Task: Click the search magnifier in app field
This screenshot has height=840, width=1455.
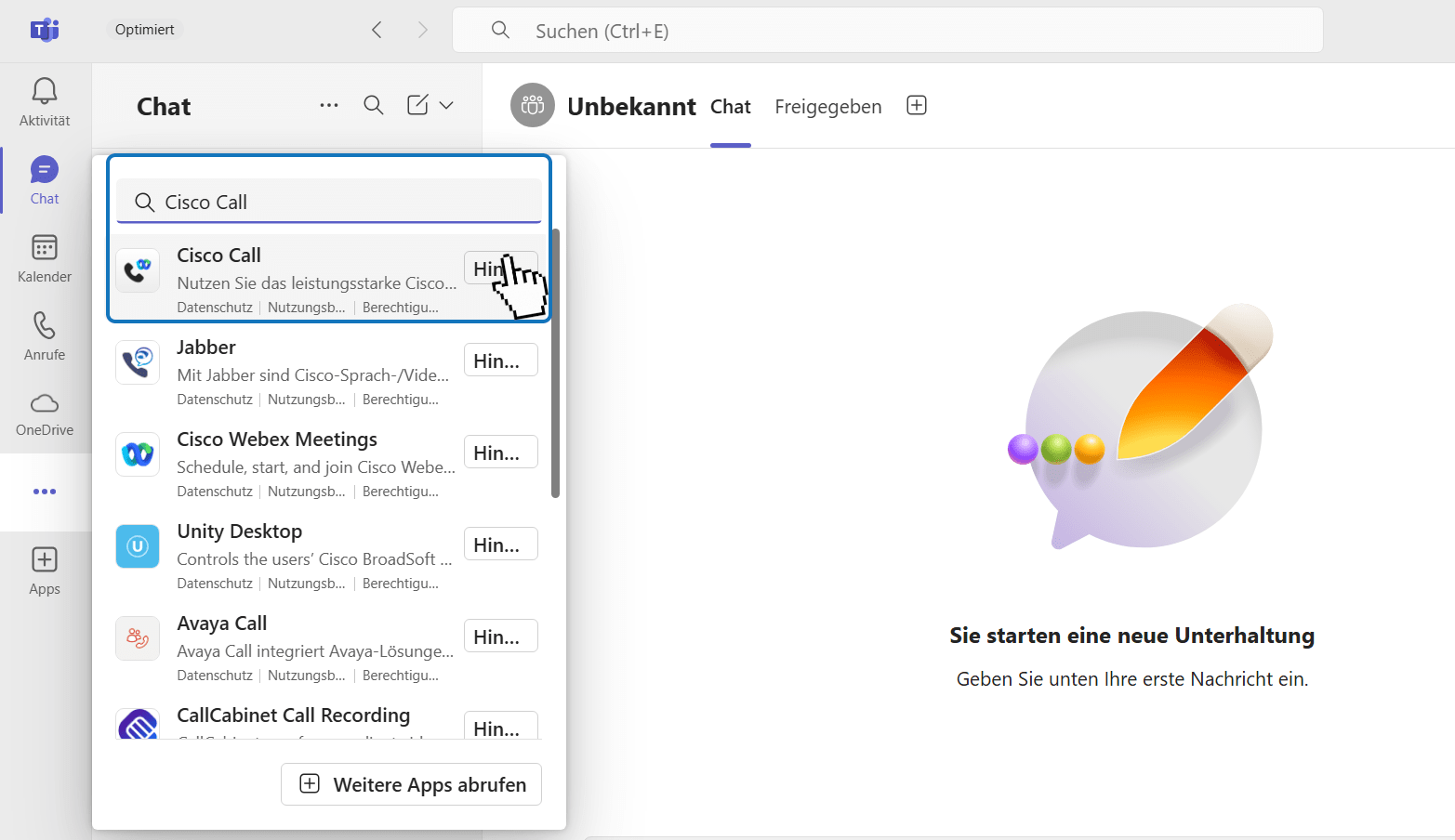Action: pyautogui.click(x=144, y=203)
